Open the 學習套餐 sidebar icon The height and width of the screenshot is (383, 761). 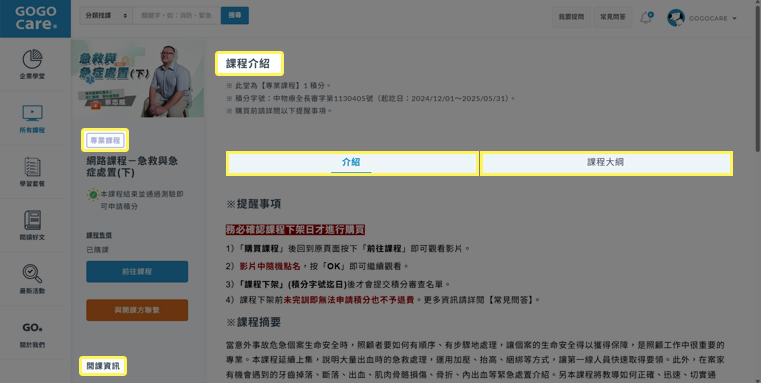pos(32,167)
